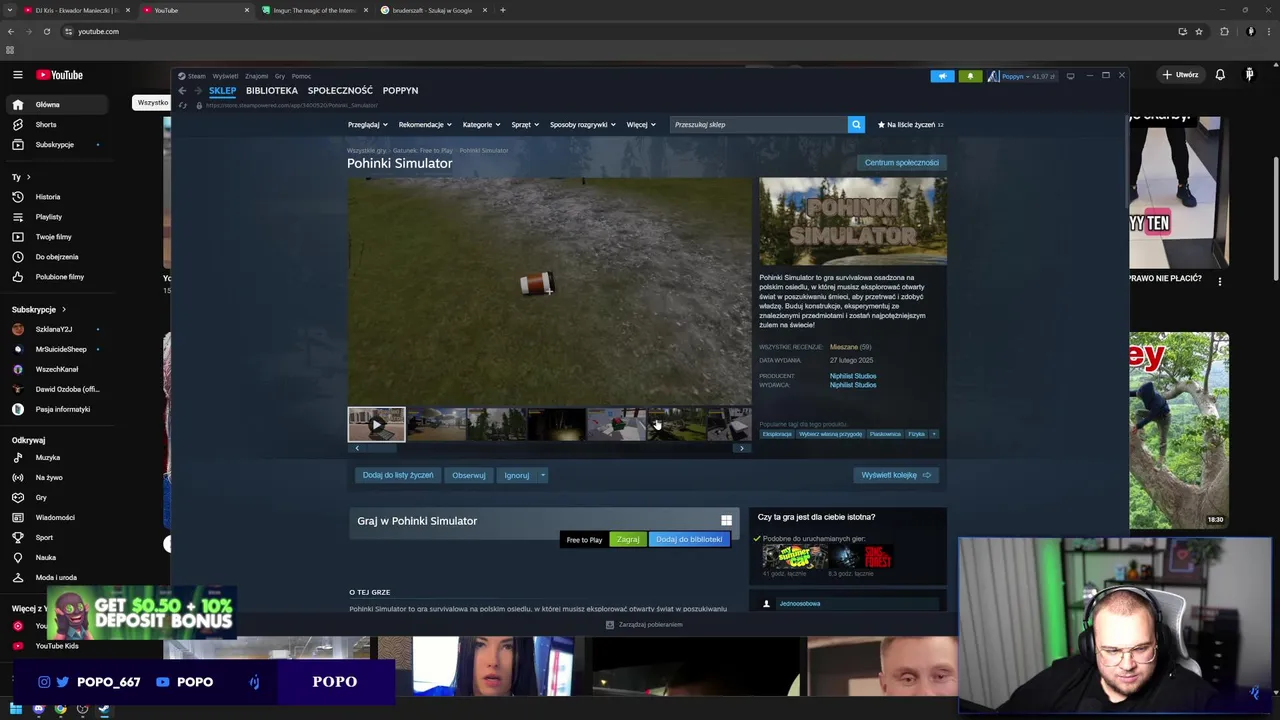Click Steam forward navigation arrow
Screen dimensions: 1280x720
pyautogui.click(x=197, y=91)
